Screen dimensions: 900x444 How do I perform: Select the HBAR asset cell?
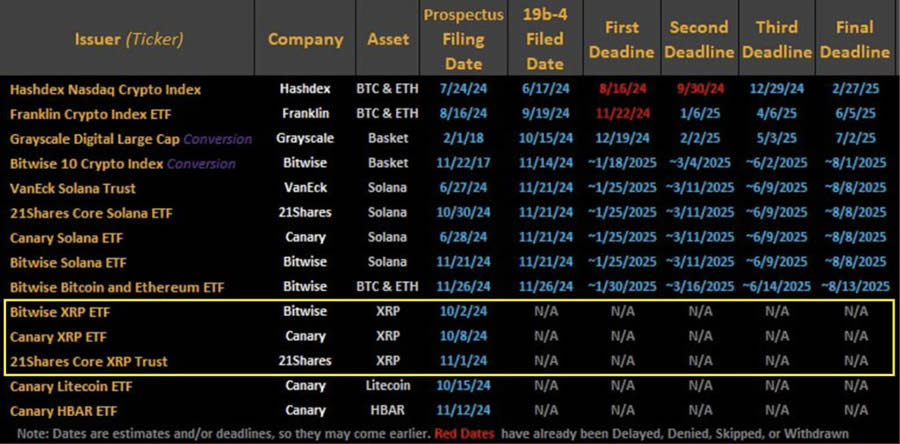[387, 410]
